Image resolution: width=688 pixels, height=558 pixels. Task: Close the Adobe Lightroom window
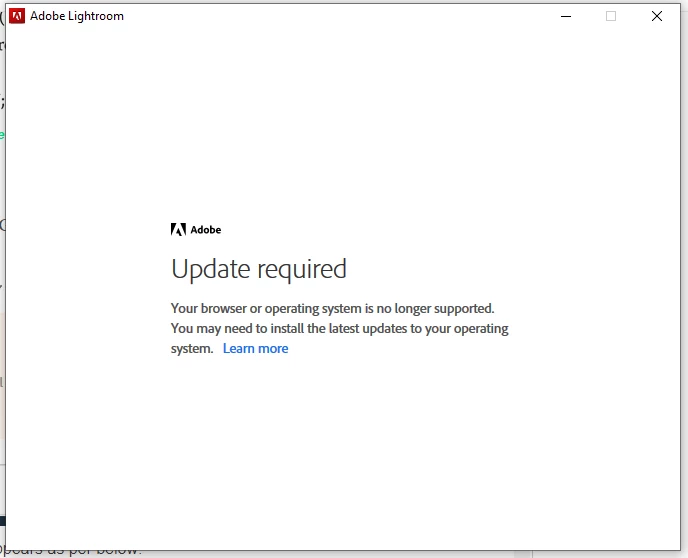coord(657,16)
